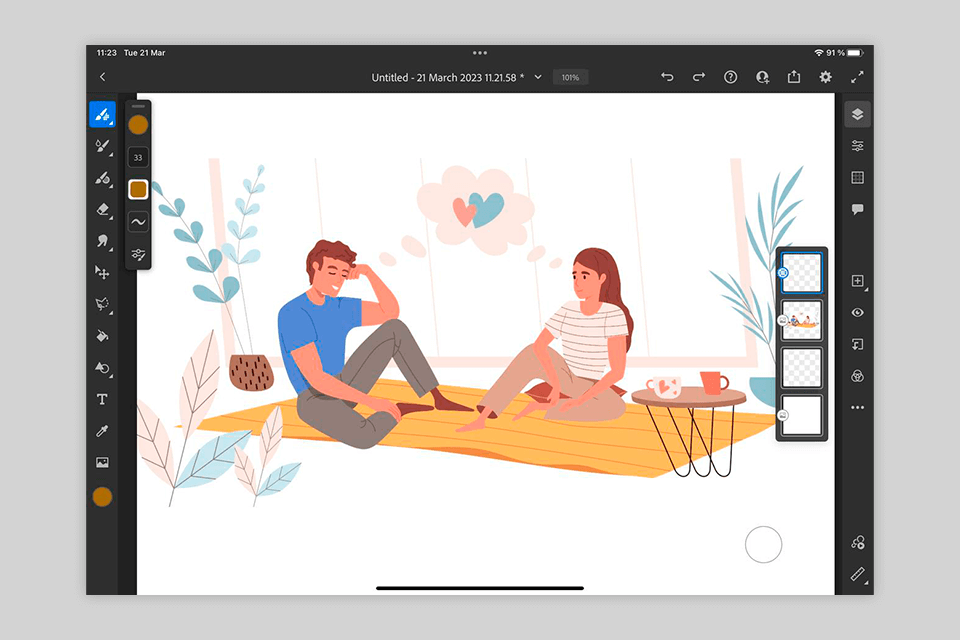Open the brush smoothing control
This screenshot has height=640, width=960.
[x=138, y=222]
